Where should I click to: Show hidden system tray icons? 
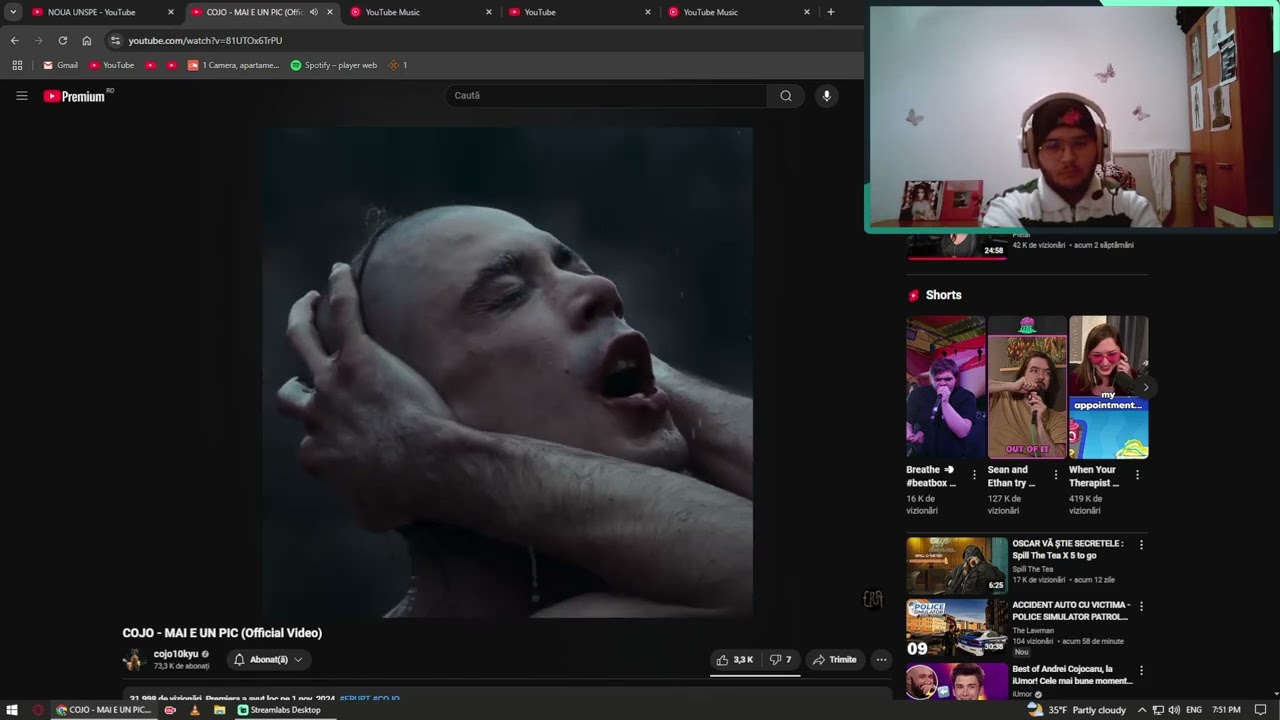tap(1141, 710)
